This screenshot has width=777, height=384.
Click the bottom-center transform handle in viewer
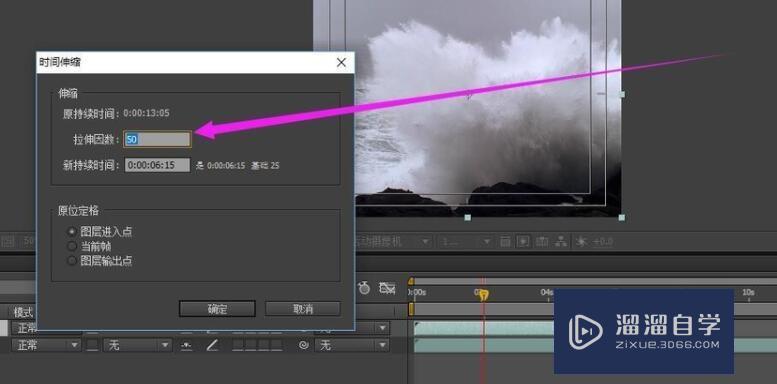pos(467,217)
